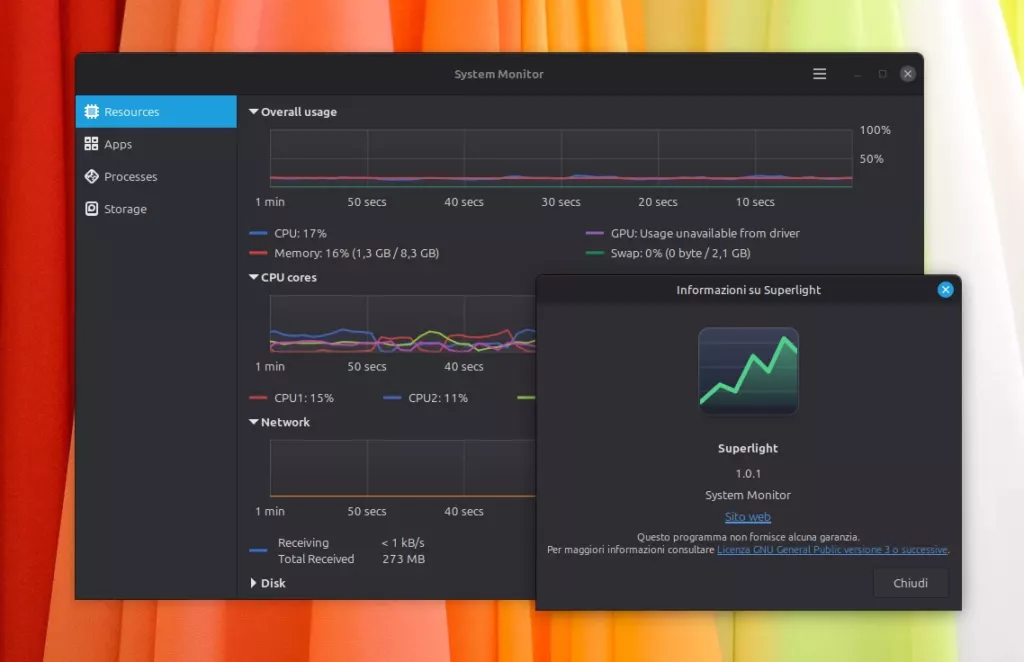Click the Superlight app logo in About dialog
This screenshot has width=1024, height=662.
click(x=748, y=370)
